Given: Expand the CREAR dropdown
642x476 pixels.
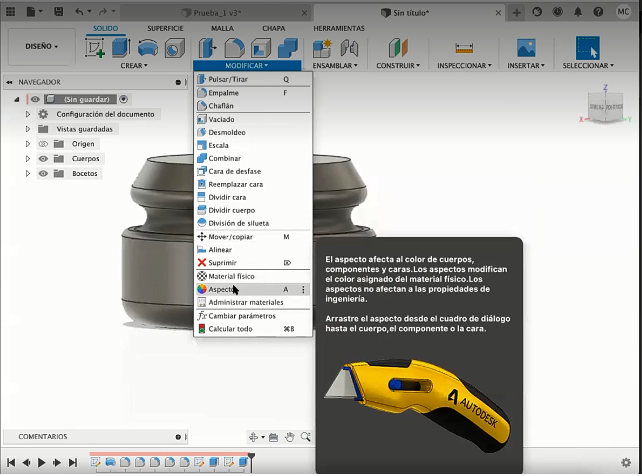Looking at the screenshot, I should (134, 65).
